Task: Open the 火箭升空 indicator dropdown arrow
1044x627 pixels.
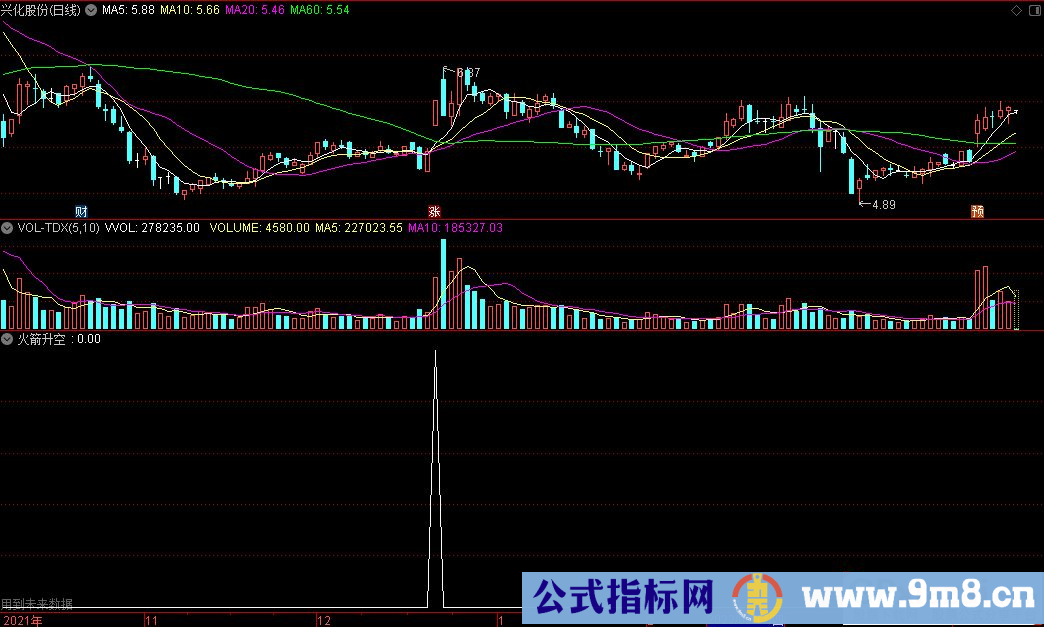Action: 7,339
